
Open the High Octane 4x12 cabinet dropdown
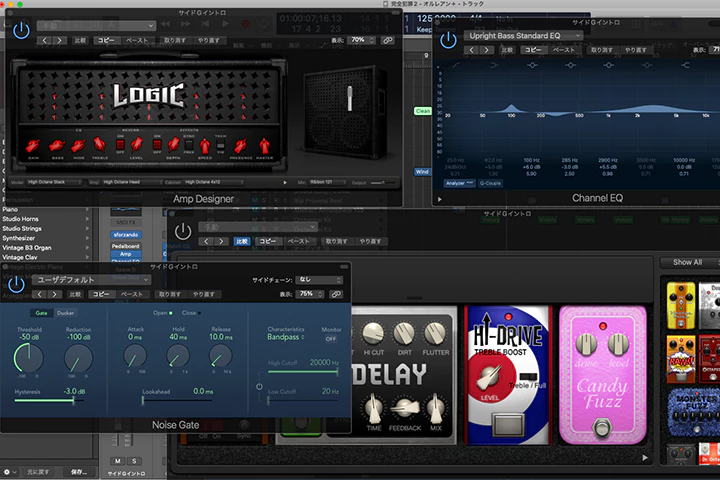(213, 182)
